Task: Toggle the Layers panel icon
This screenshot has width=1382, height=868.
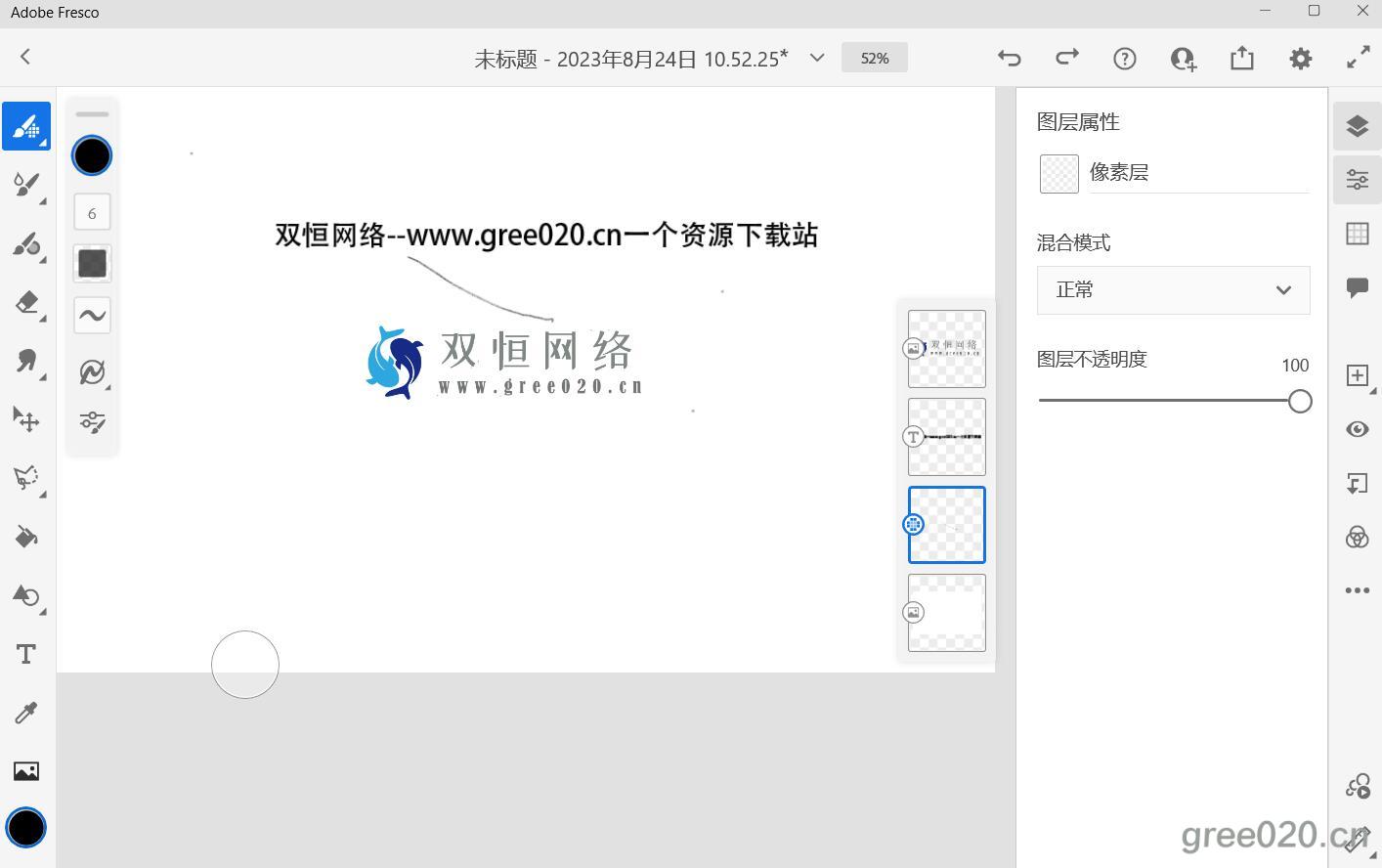Action: click(x=1357, y=126)
